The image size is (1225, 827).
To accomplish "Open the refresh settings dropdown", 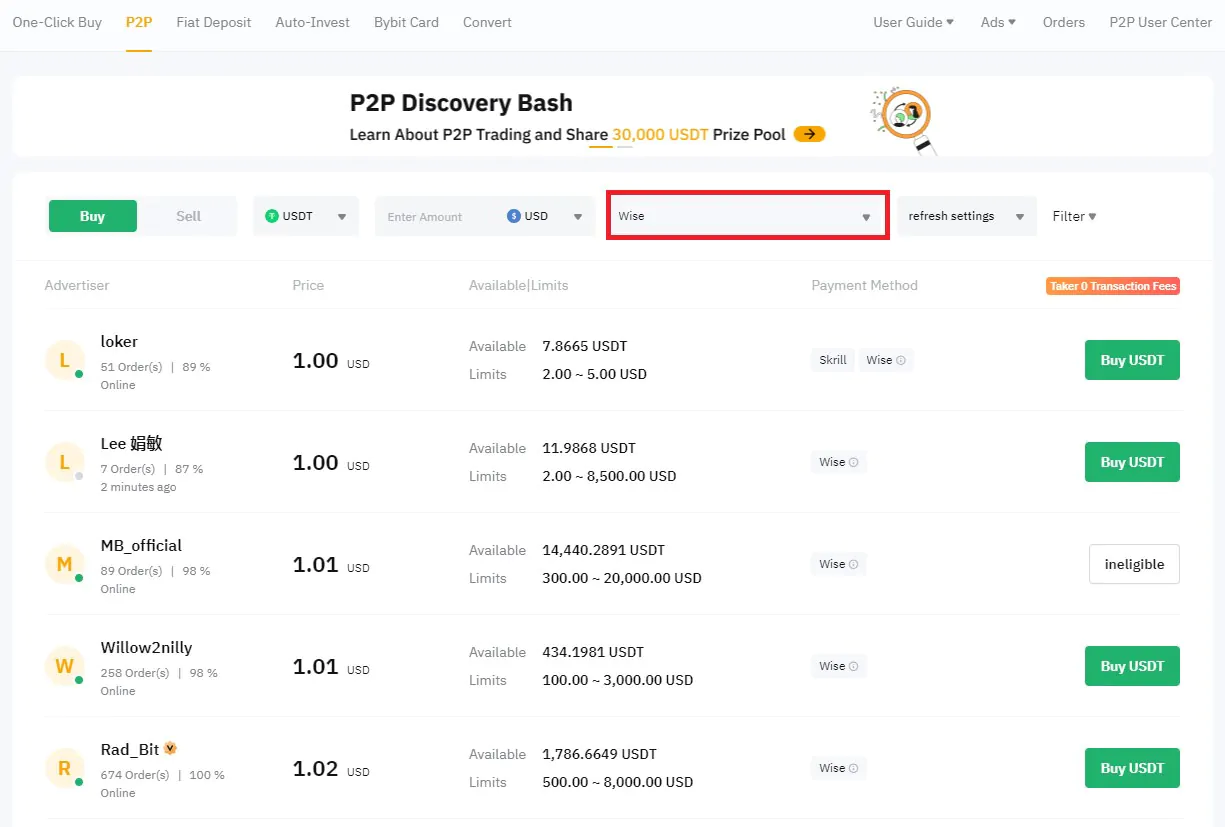I will pos(966,216).
